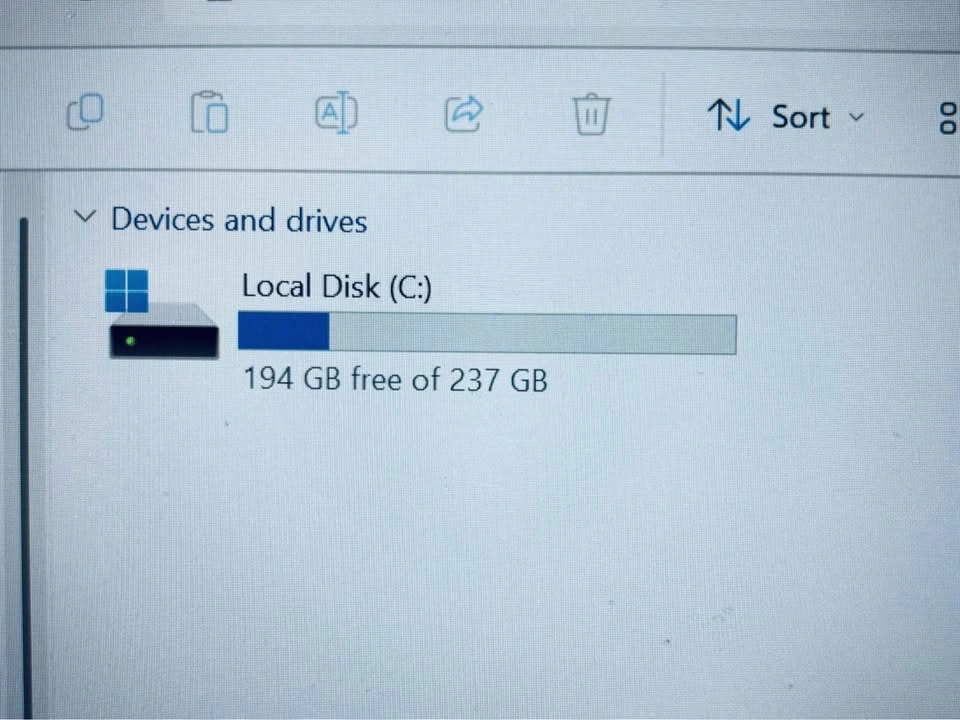Click the up-down arrows Sort icon
Image resolution: width=960 pixels, height=720 pixels.
[729, 115]
